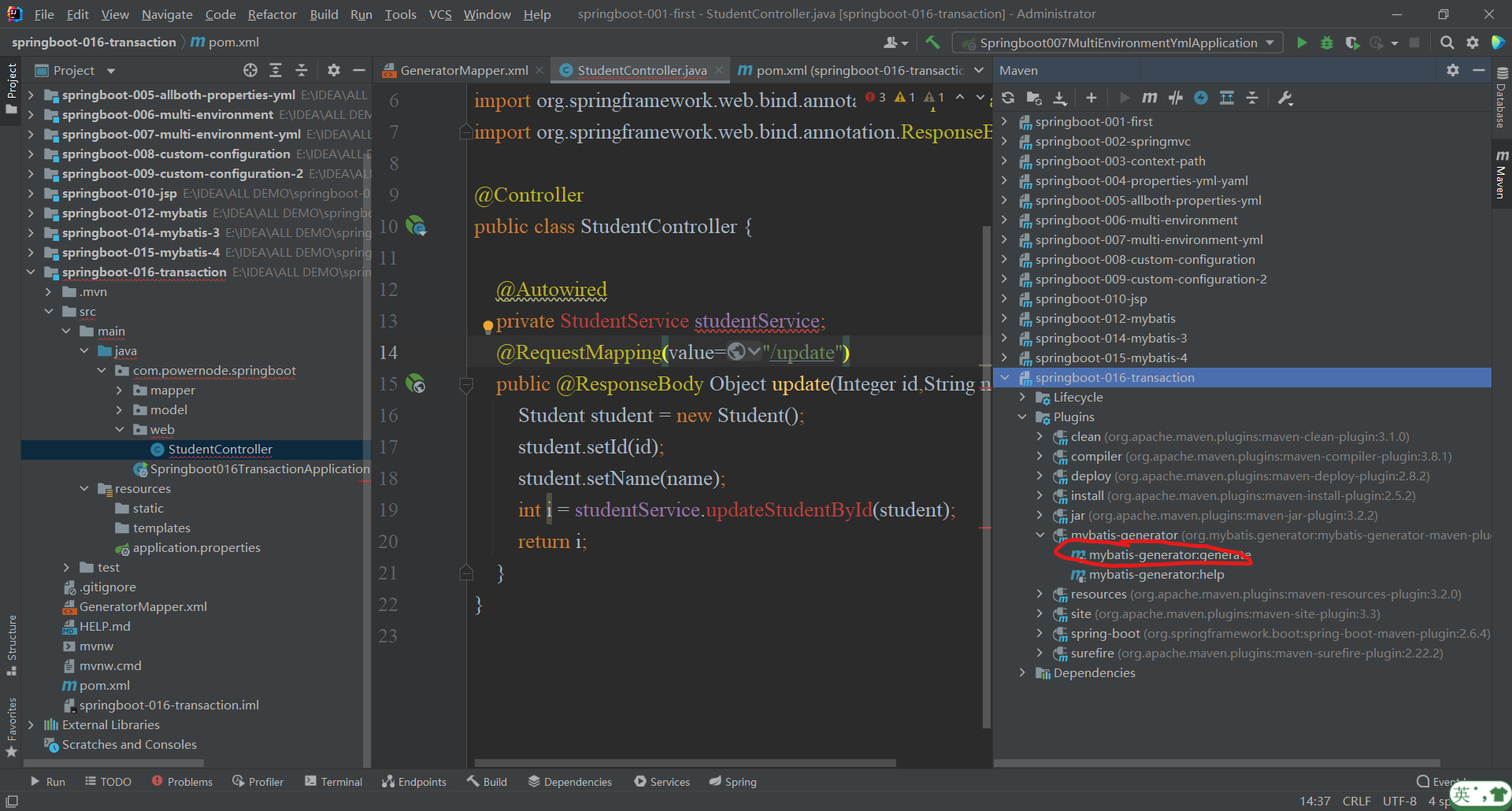
Task: Download sources and documentation in Maven toolbar
Action: 1060,98
